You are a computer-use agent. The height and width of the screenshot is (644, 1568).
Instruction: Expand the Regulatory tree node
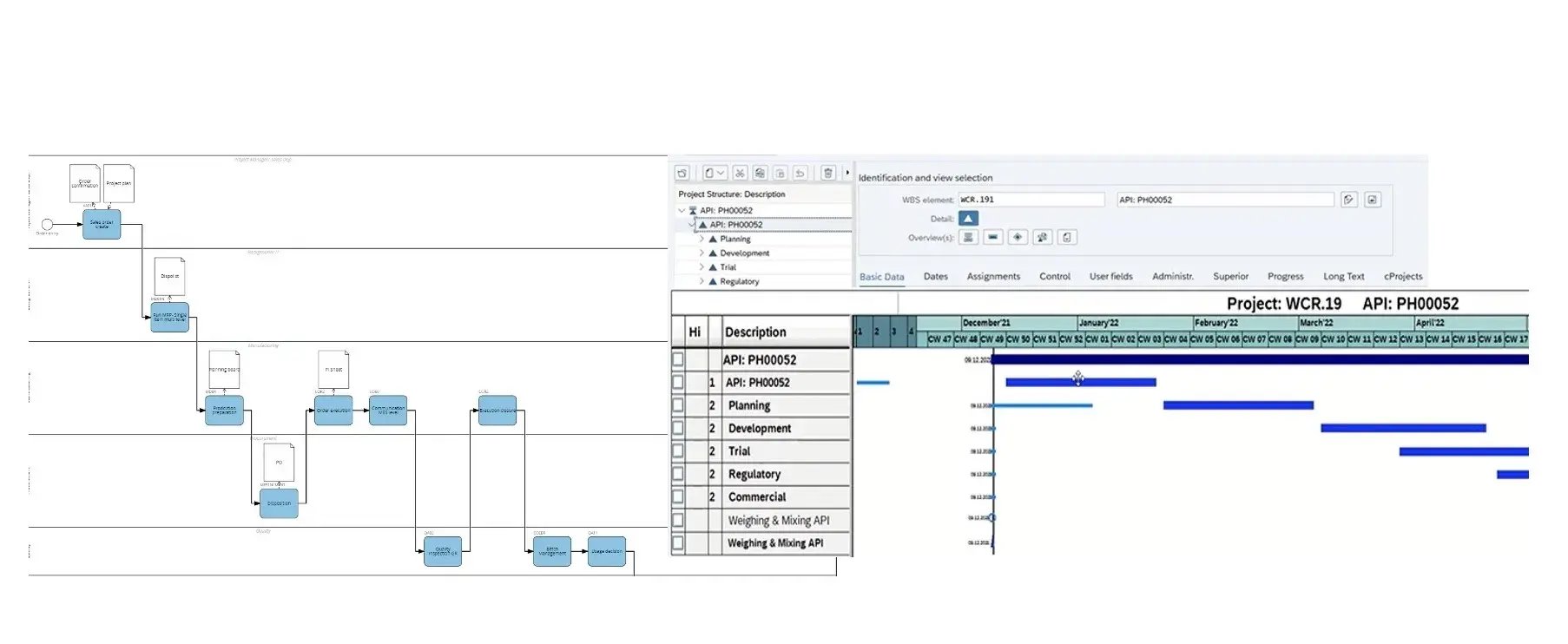(702, 281)
